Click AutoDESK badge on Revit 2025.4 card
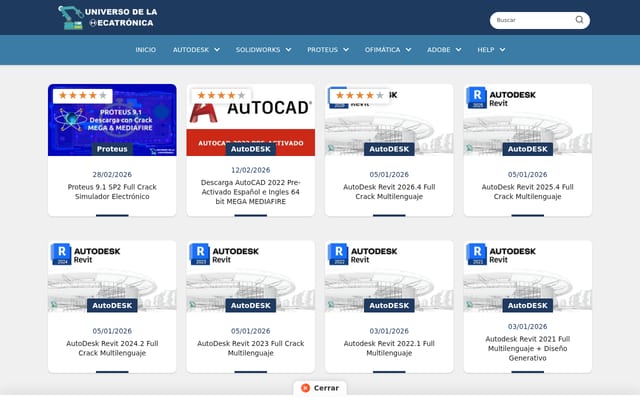The width and height of the screenshot is (640, 400). 527,149
